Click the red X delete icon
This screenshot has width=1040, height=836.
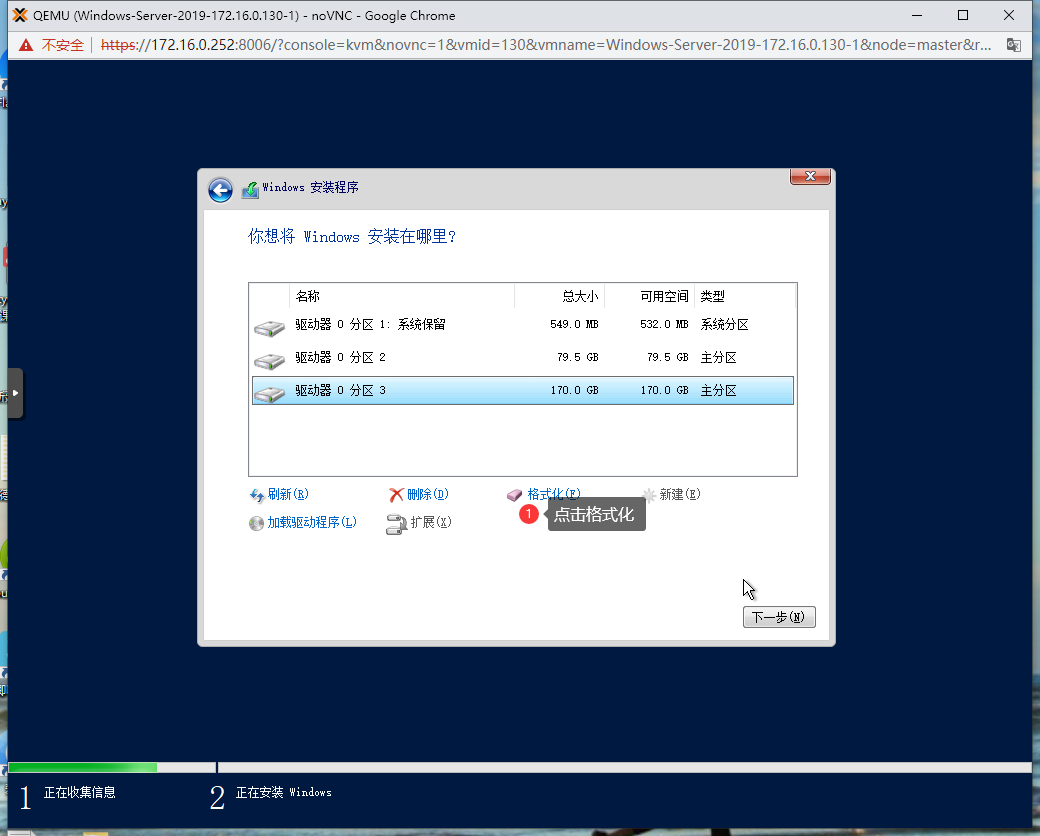tap(396, 495)
